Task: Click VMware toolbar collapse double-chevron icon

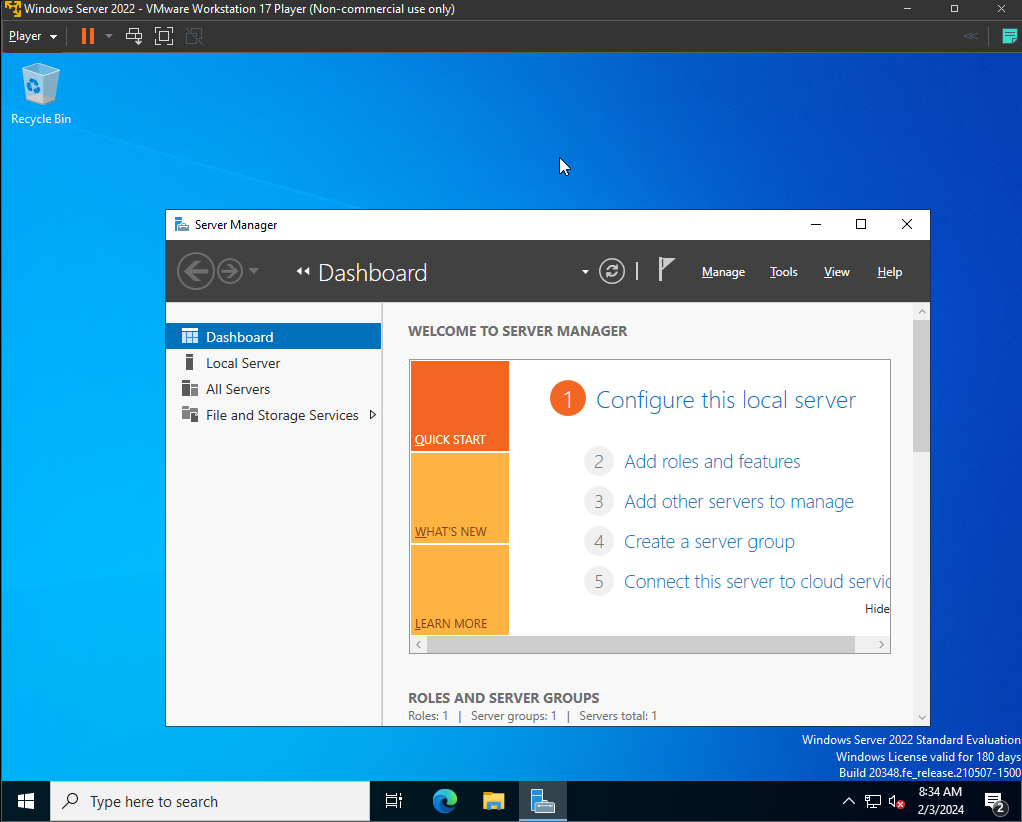Action: tap(971, 36)
